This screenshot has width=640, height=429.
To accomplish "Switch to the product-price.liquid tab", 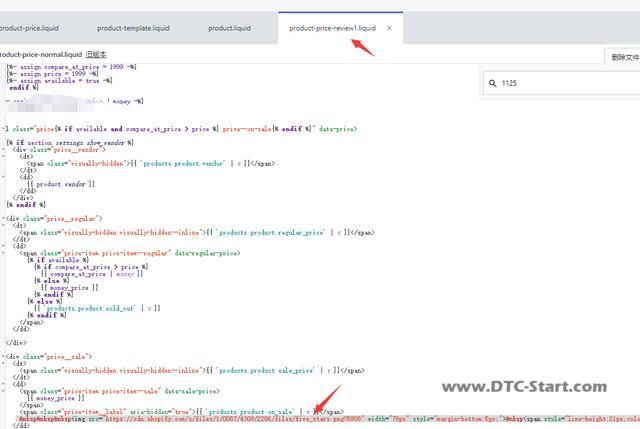I will pyautogui.click(x=29, y=28).
